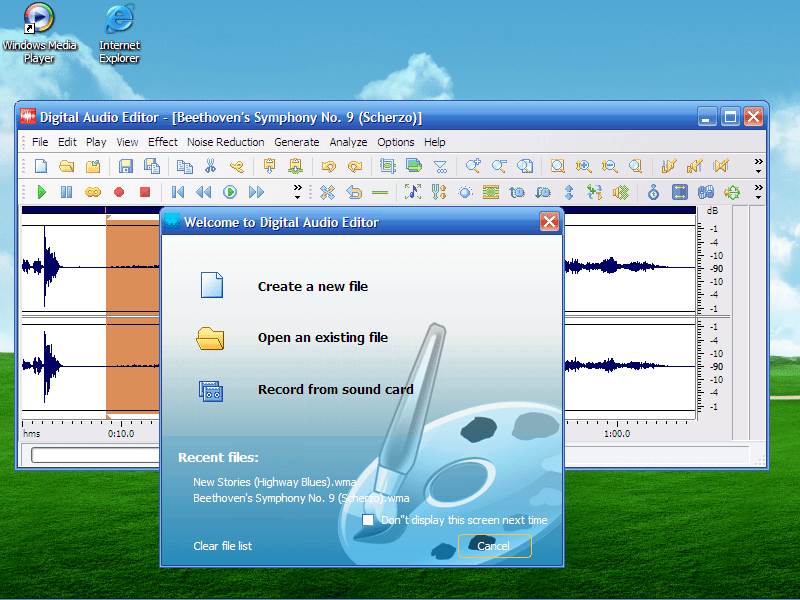Click the Zoom Out magnifier minus icon
The image size is (800, 600).
(x=499, y=166)
